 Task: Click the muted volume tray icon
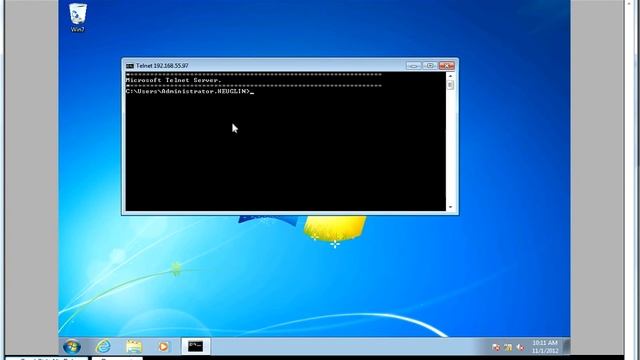click(x=520, y=347)
